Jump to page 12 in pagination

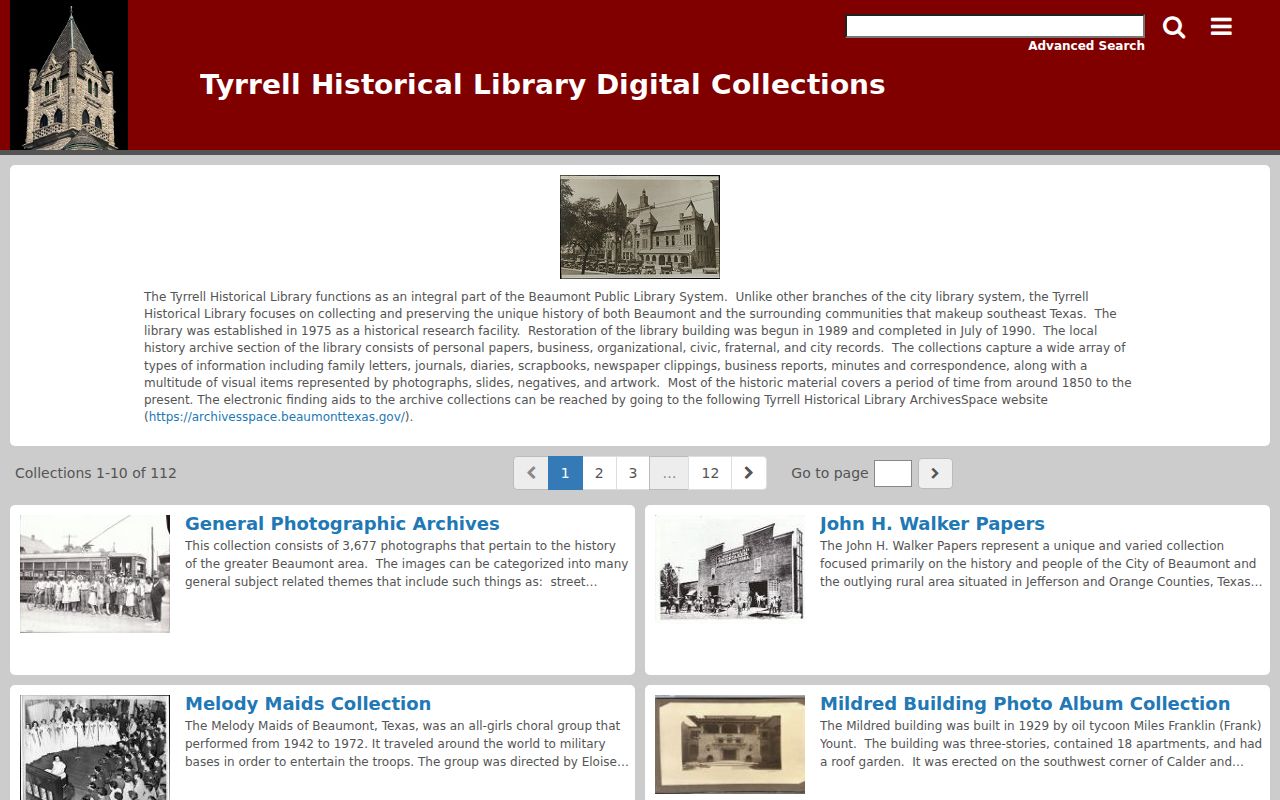point(710,473)
